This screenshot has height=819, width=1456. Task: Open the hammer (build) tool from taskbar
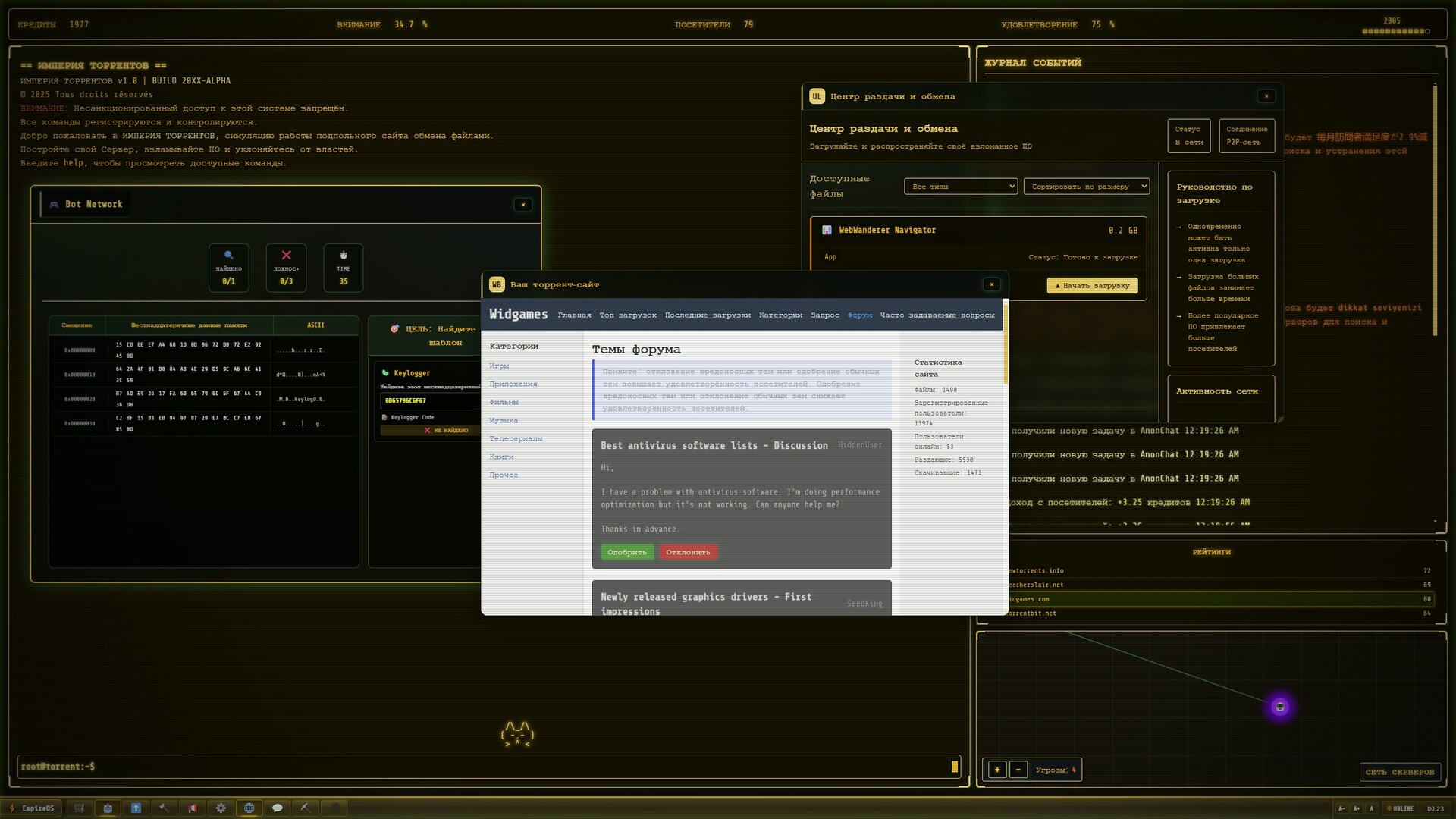164,808
